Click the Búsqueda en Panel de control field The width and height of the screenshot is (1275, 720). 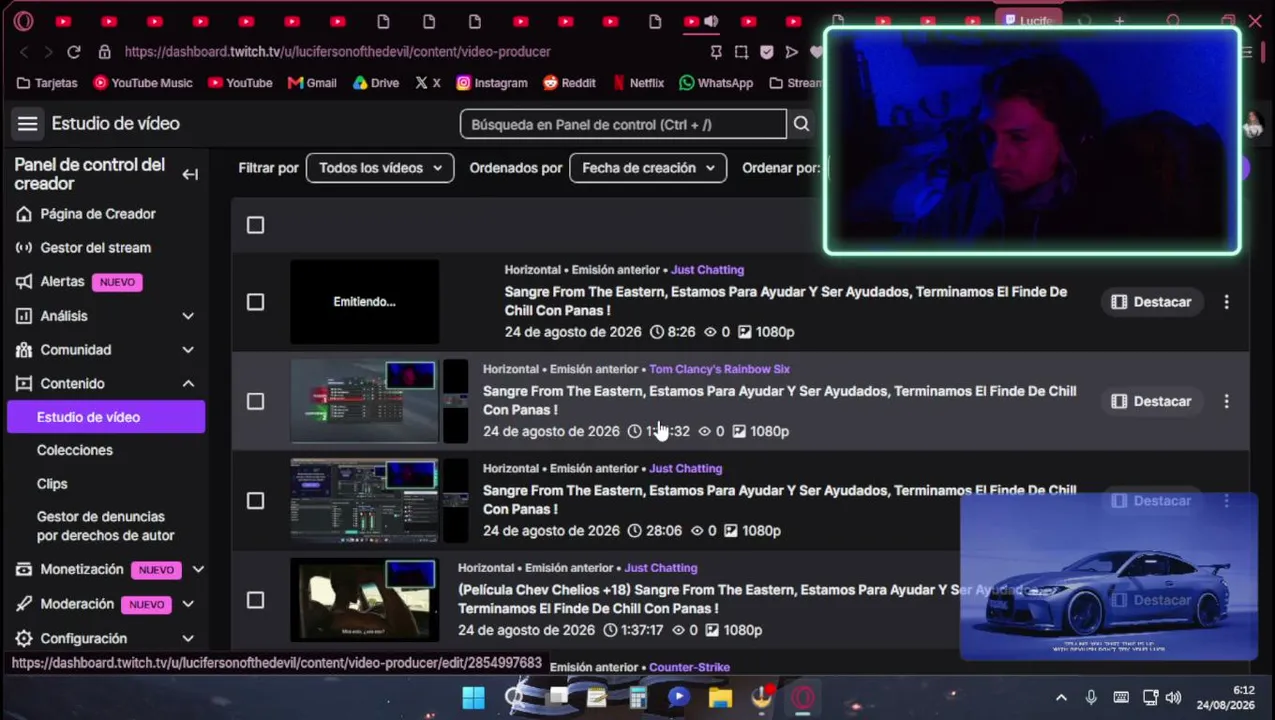[623, 124]
